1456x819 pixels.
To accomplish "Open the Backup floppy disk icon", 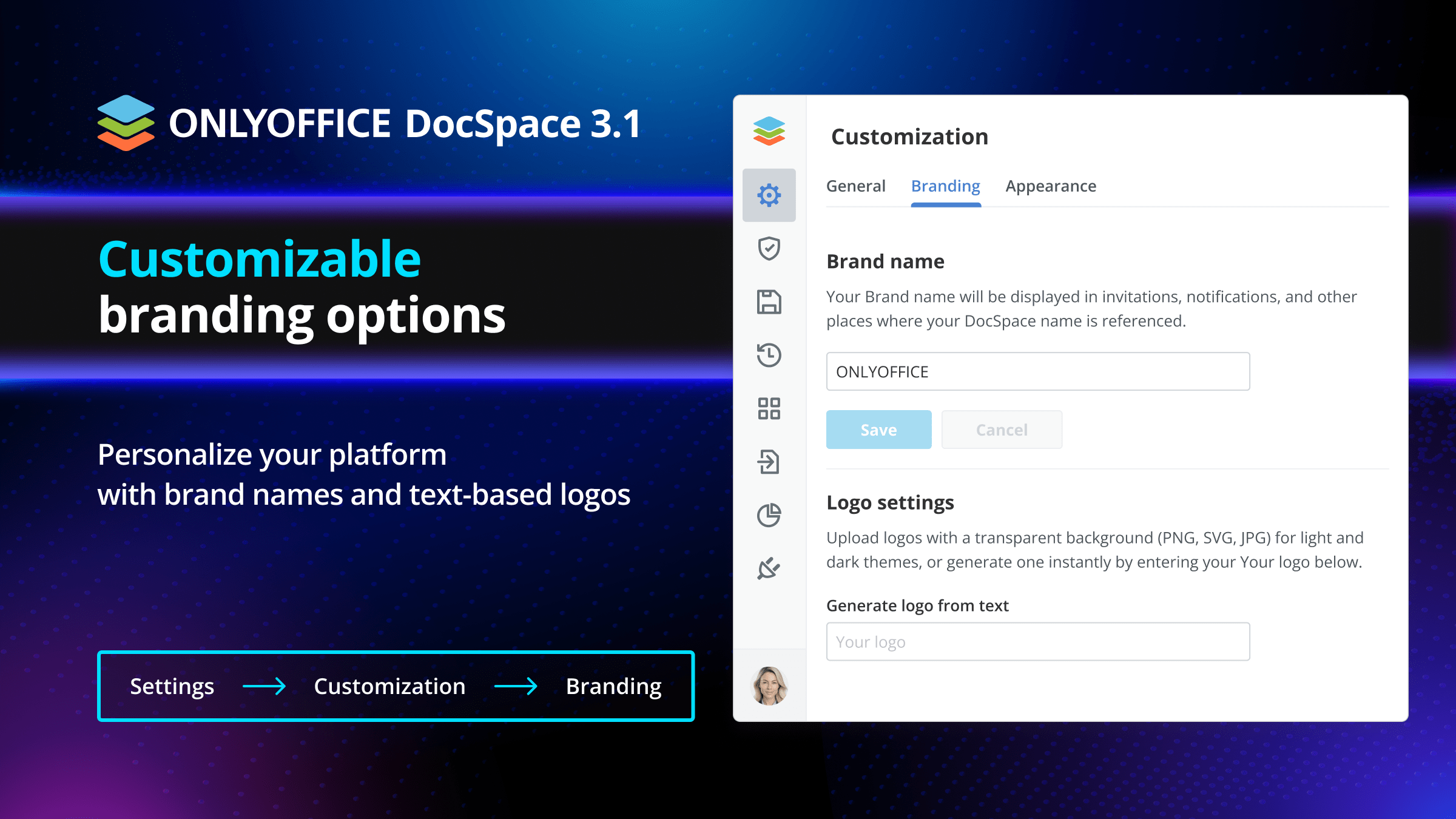I will pyautogui.click(x=769, y=302).
